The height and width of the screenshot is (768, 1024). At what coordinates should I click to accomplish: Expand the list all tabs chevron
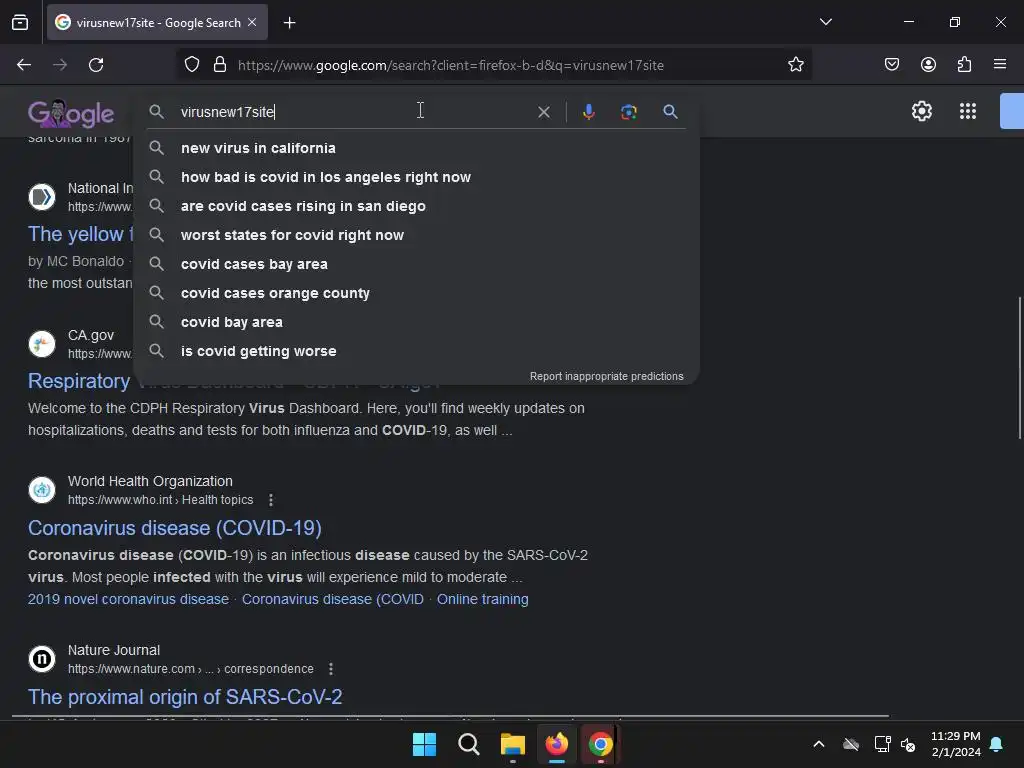pyautogui.click(x=825, y=22)
